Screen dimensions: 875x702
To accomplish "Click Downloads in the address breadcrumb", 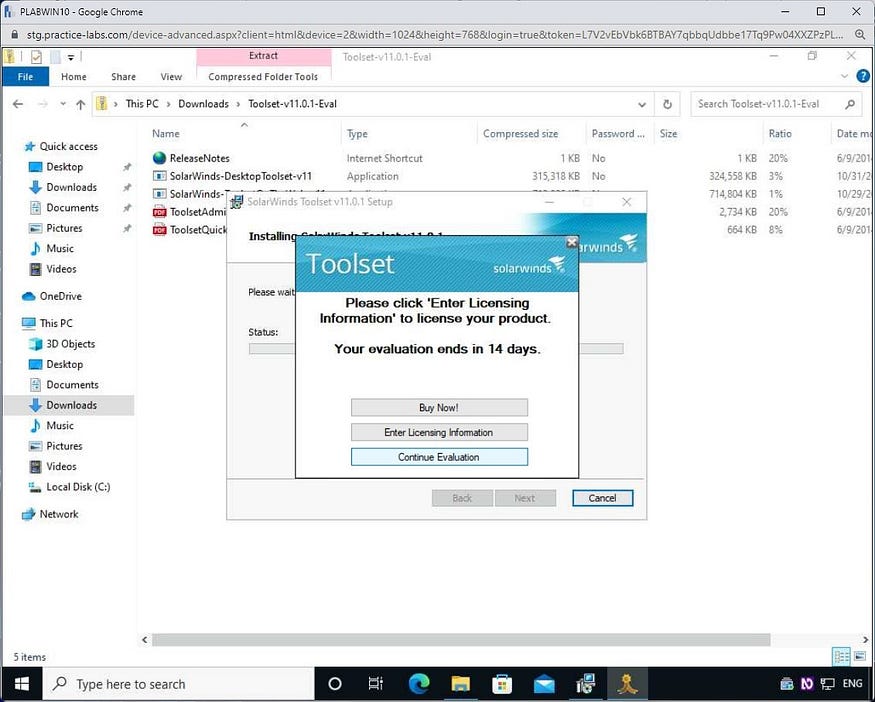I will (x=204, y=104).
